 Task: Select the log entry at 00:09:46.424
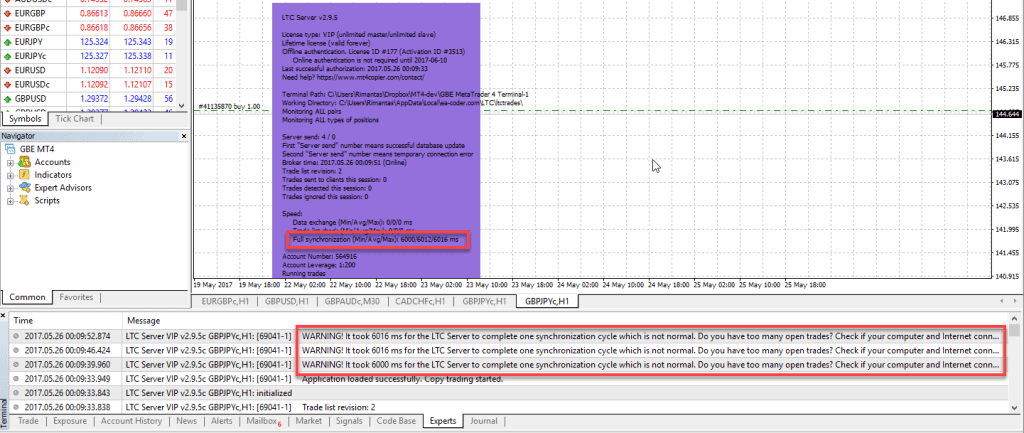click(x=509, y=350)
